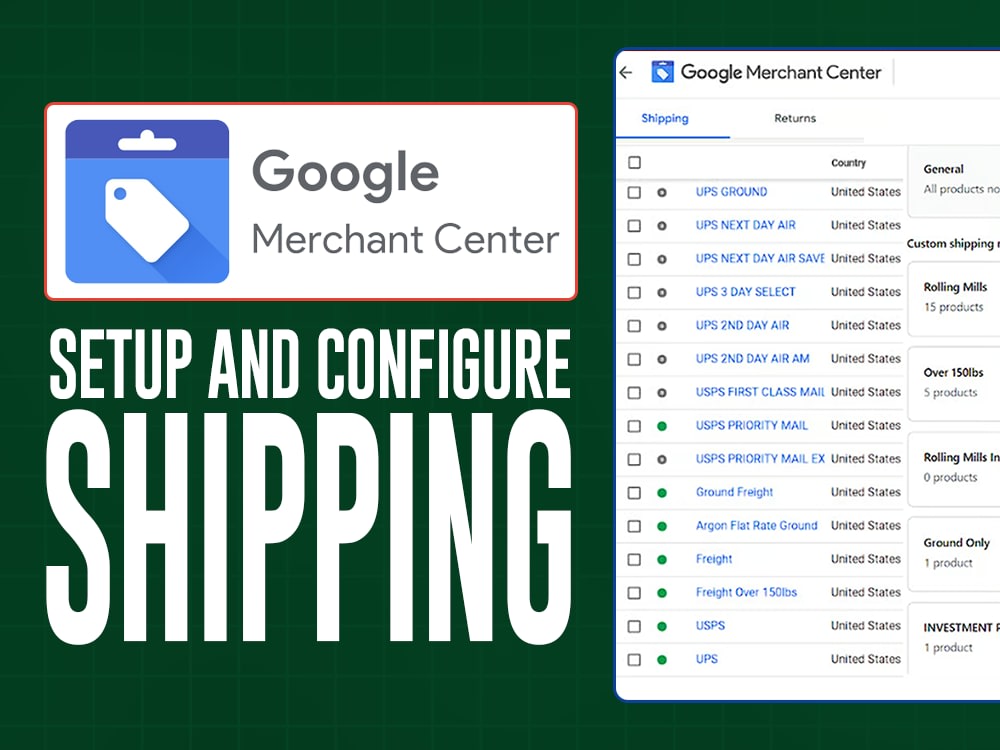The width and height of the screenshot is (1000, 750).
Task: Open the UPS GROUND shipping service
Action: click(731, 191)
